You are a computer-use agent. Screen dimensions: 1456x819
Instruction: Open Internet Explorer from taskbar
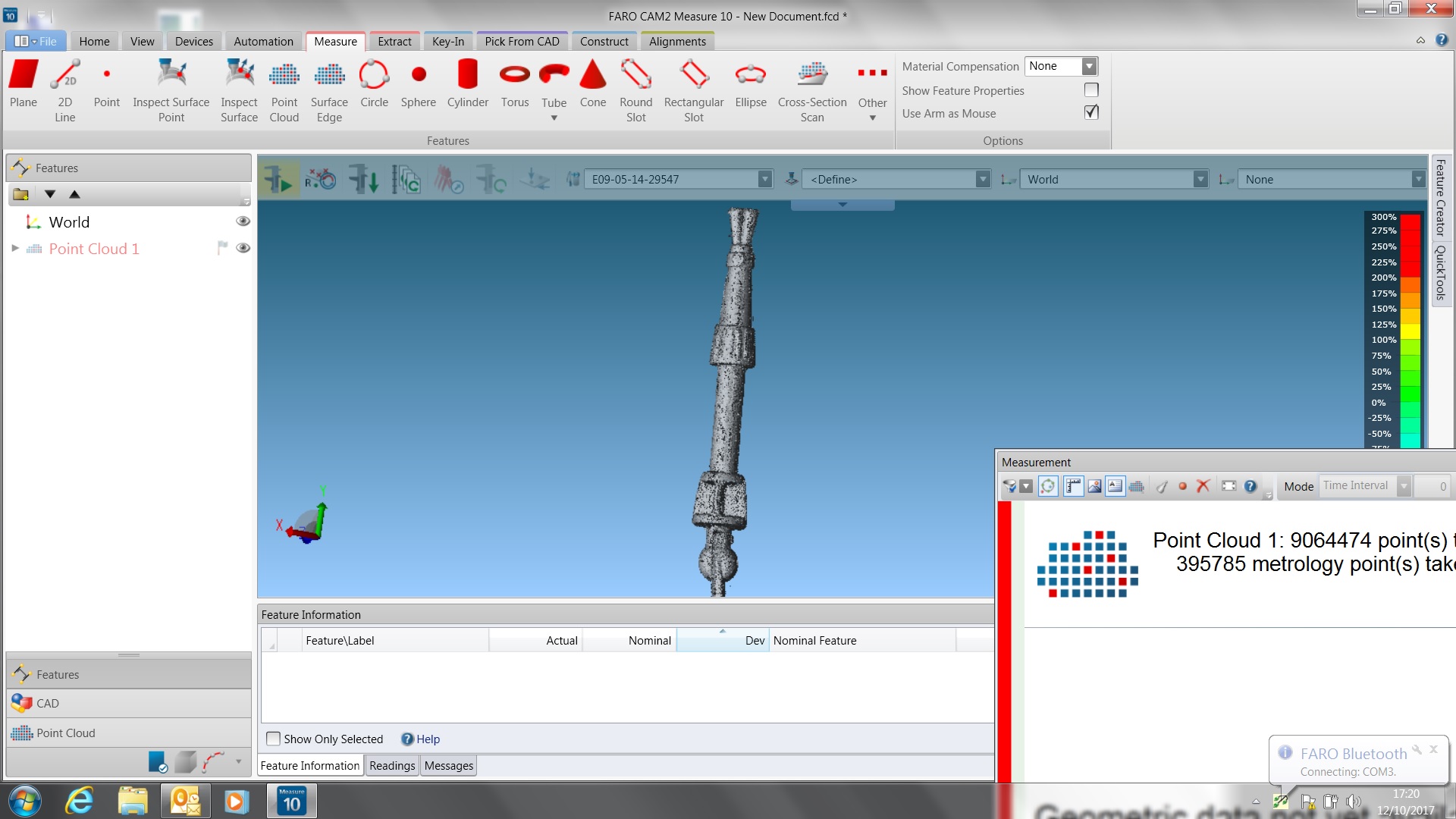point(79,801)
